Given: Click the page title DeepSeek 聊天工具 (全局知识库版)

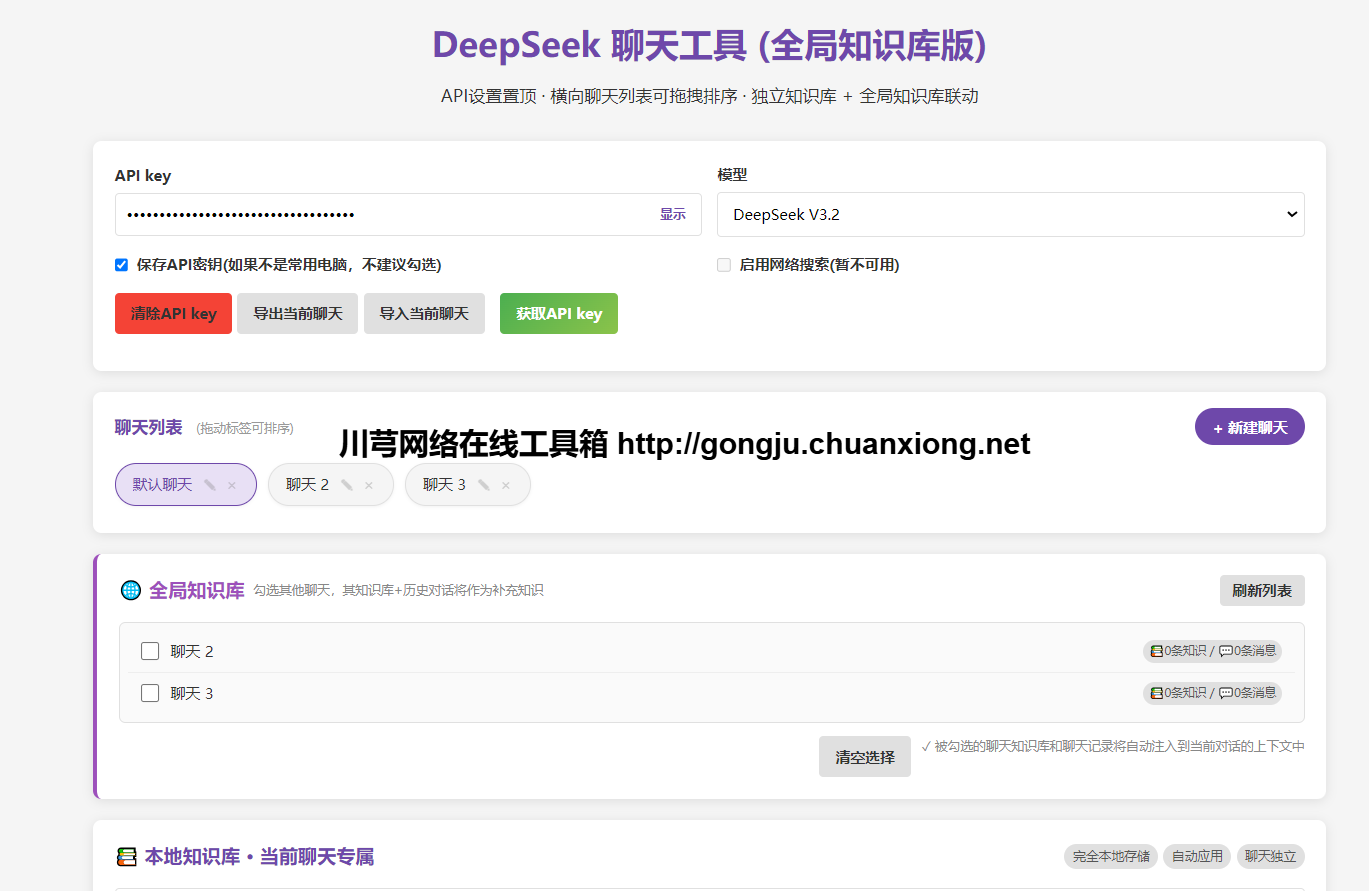Looking at the screenshot, I should [710, 45].
